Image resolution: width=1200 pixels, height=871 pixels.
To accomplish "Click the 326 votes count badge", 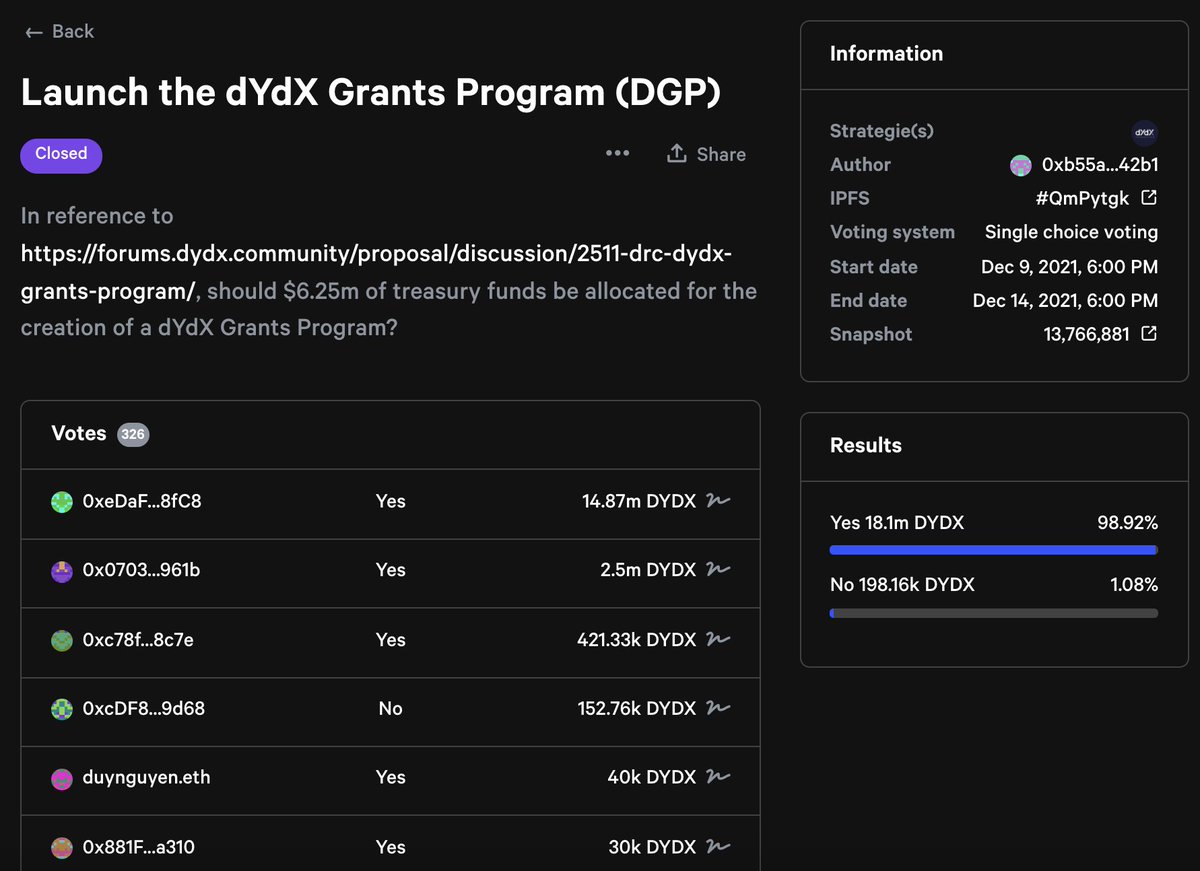I will pos(133,434).
